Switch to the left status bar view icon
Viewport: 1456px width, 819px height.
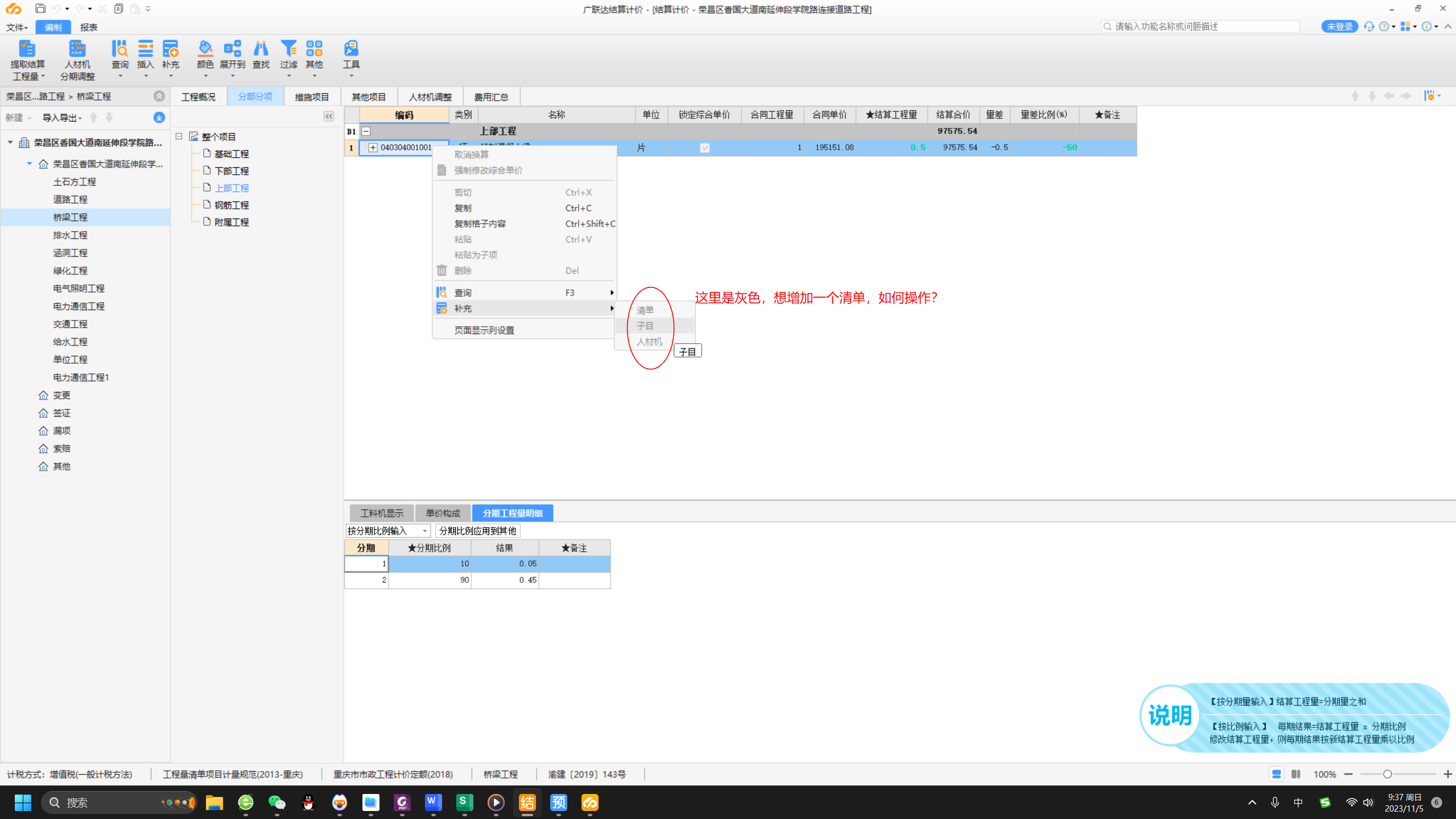(x=1276, y=774)
